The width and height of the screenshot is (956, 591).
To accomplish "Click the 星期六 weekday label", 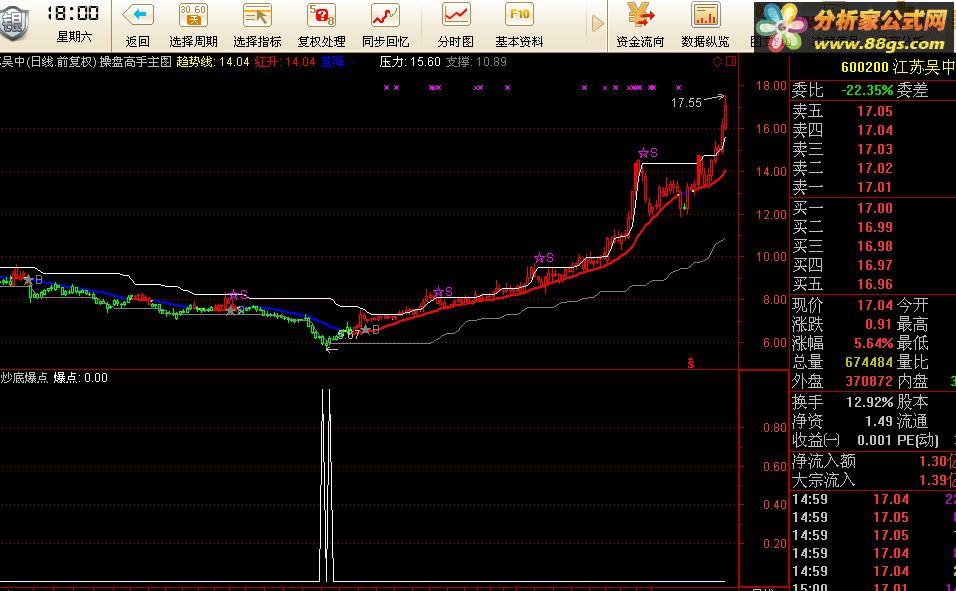I will tap(74, 37).
